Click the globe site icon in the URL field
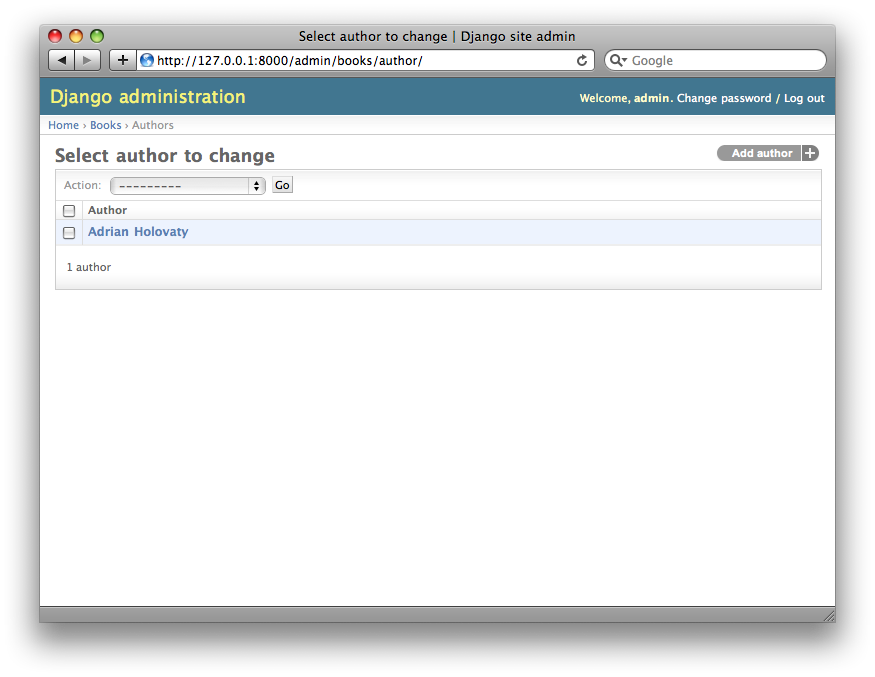The height and width of the screenshot is (677, 875). [147, 60]
